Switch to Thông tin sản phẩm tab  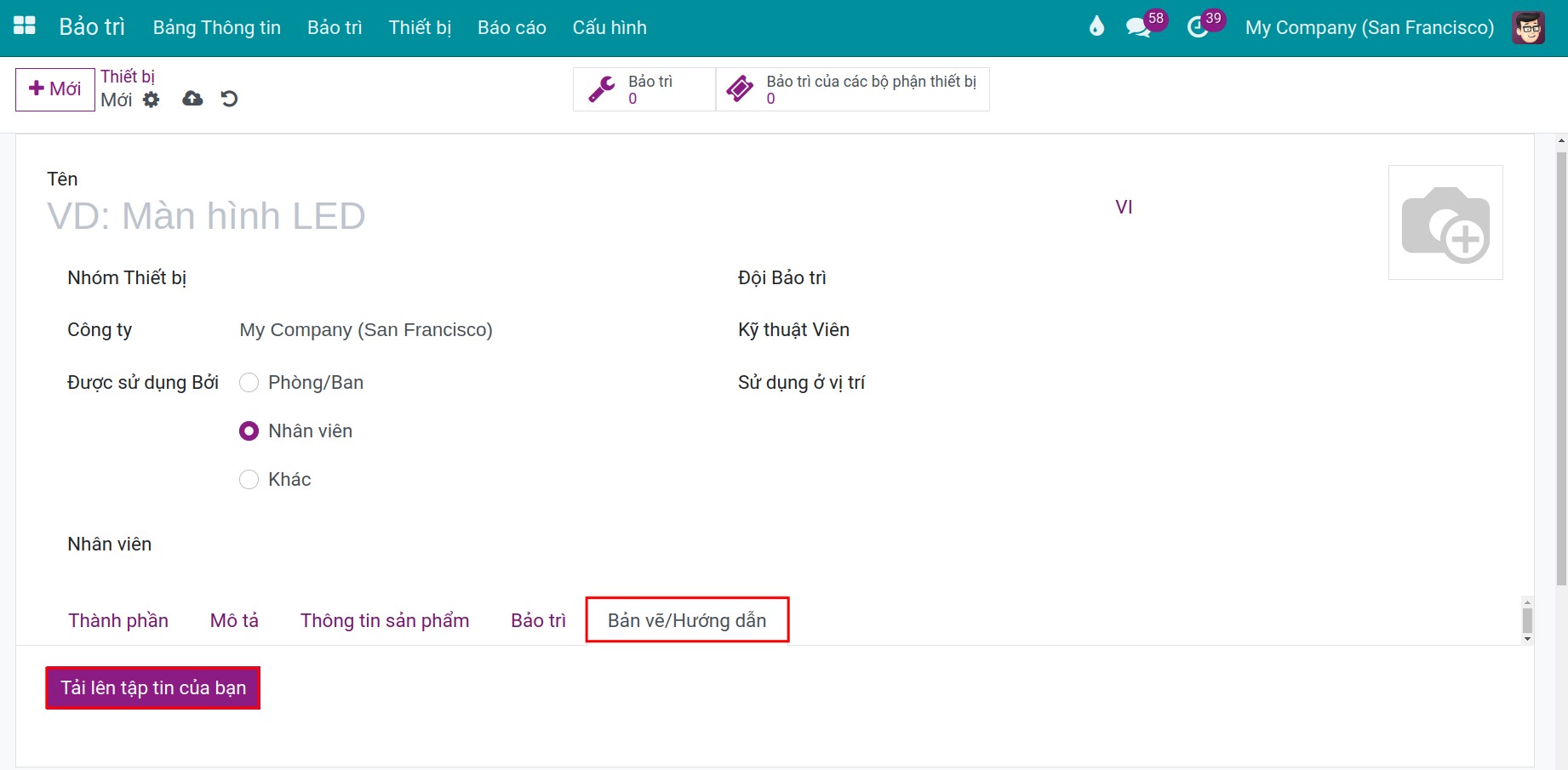point(385,620)
